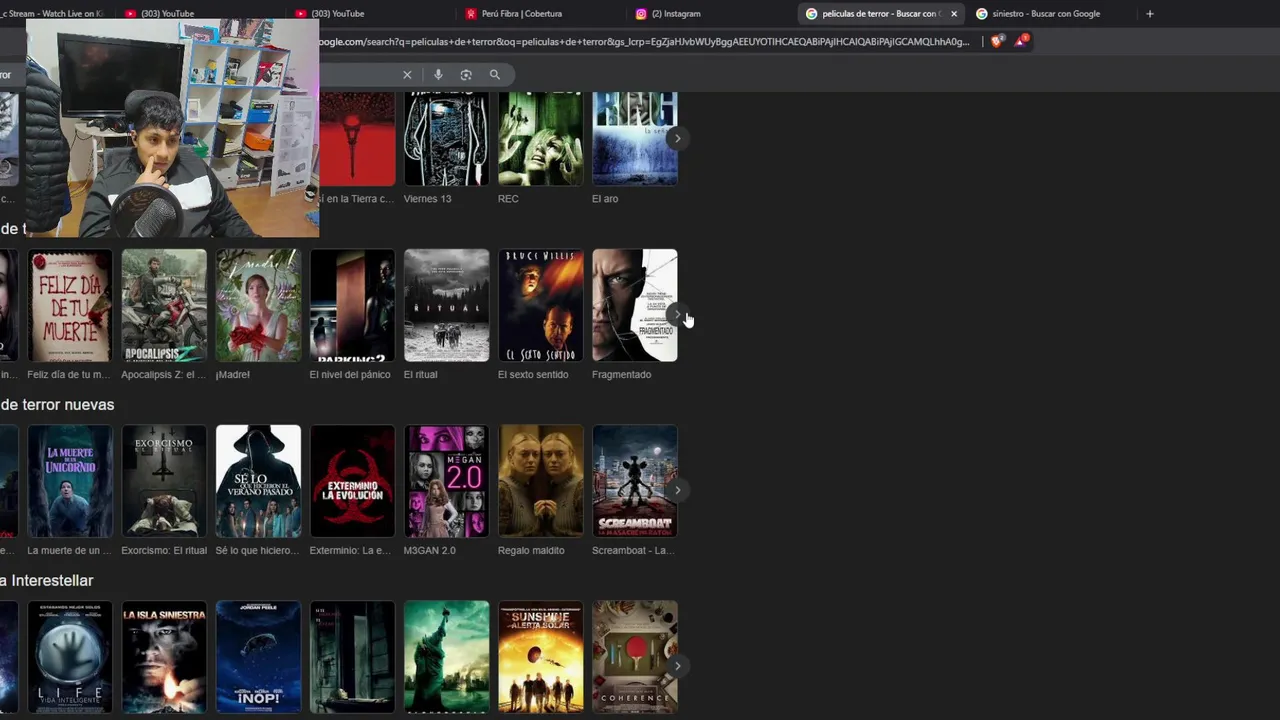
Task: Show more movies after Fragmentado
Action: pos(677,314)
